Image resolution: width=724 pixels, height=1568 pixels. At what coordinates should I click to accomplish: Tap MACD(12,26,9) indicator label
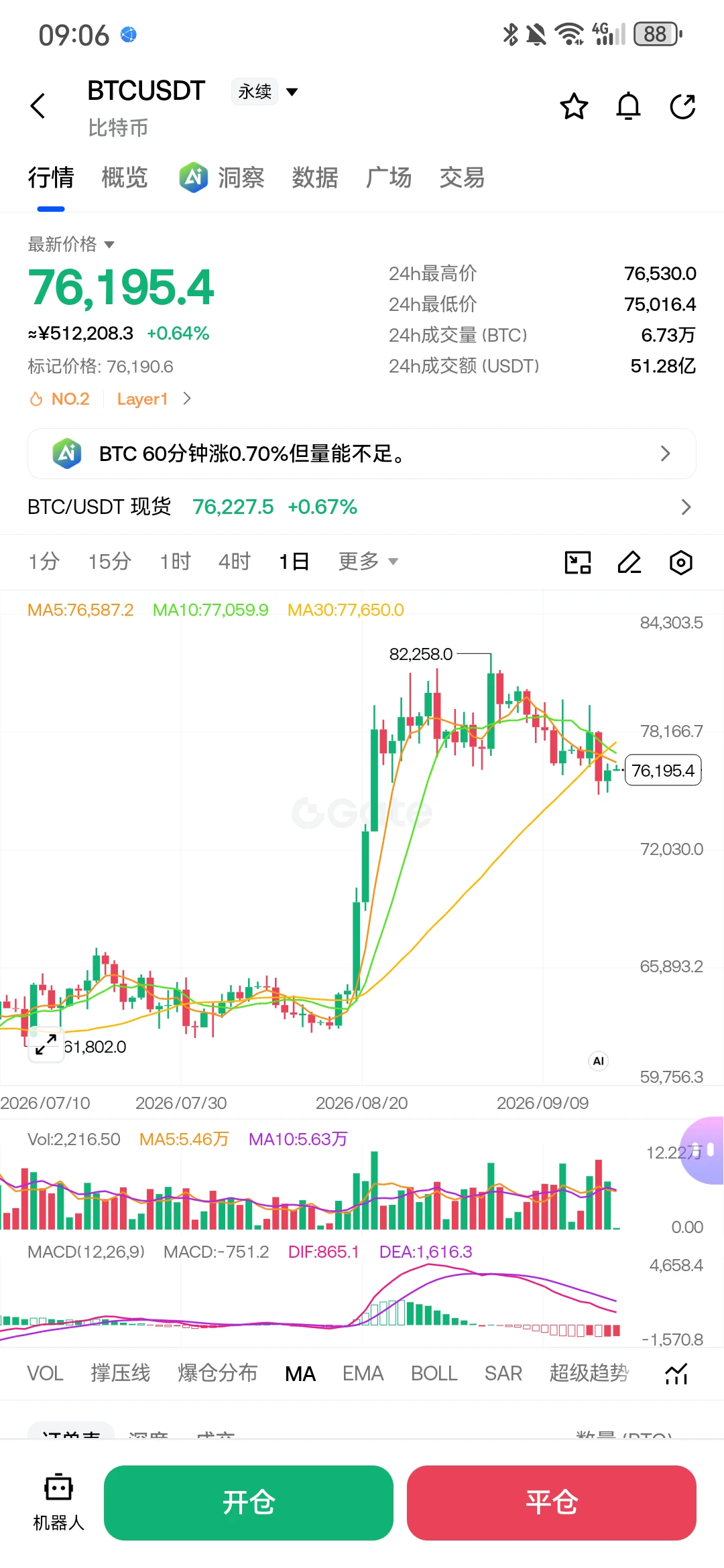click(x=86, y=1252)
